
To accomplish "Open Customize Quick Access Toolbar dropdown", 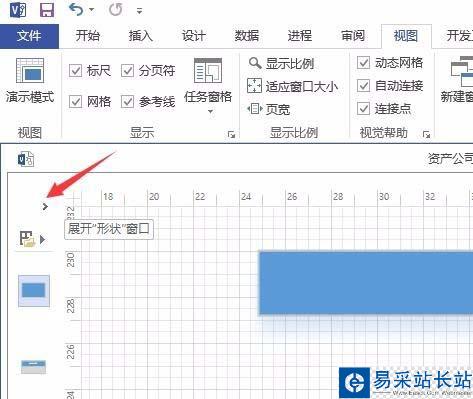I will (x=139, y=11).
